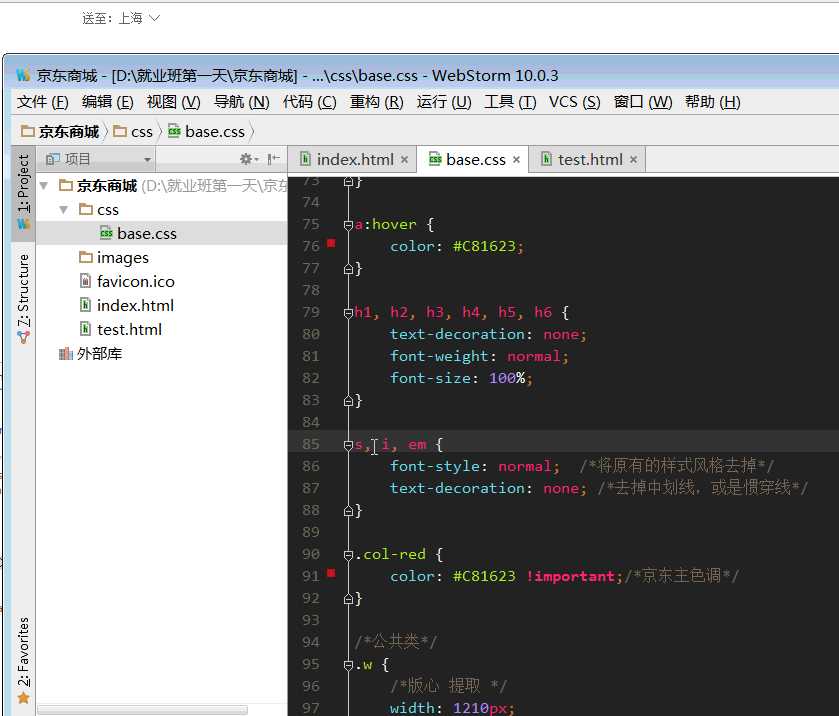Collapse the css folder in tree
The width and height of the screenshot is (839, 716).
tap(64, 209)
